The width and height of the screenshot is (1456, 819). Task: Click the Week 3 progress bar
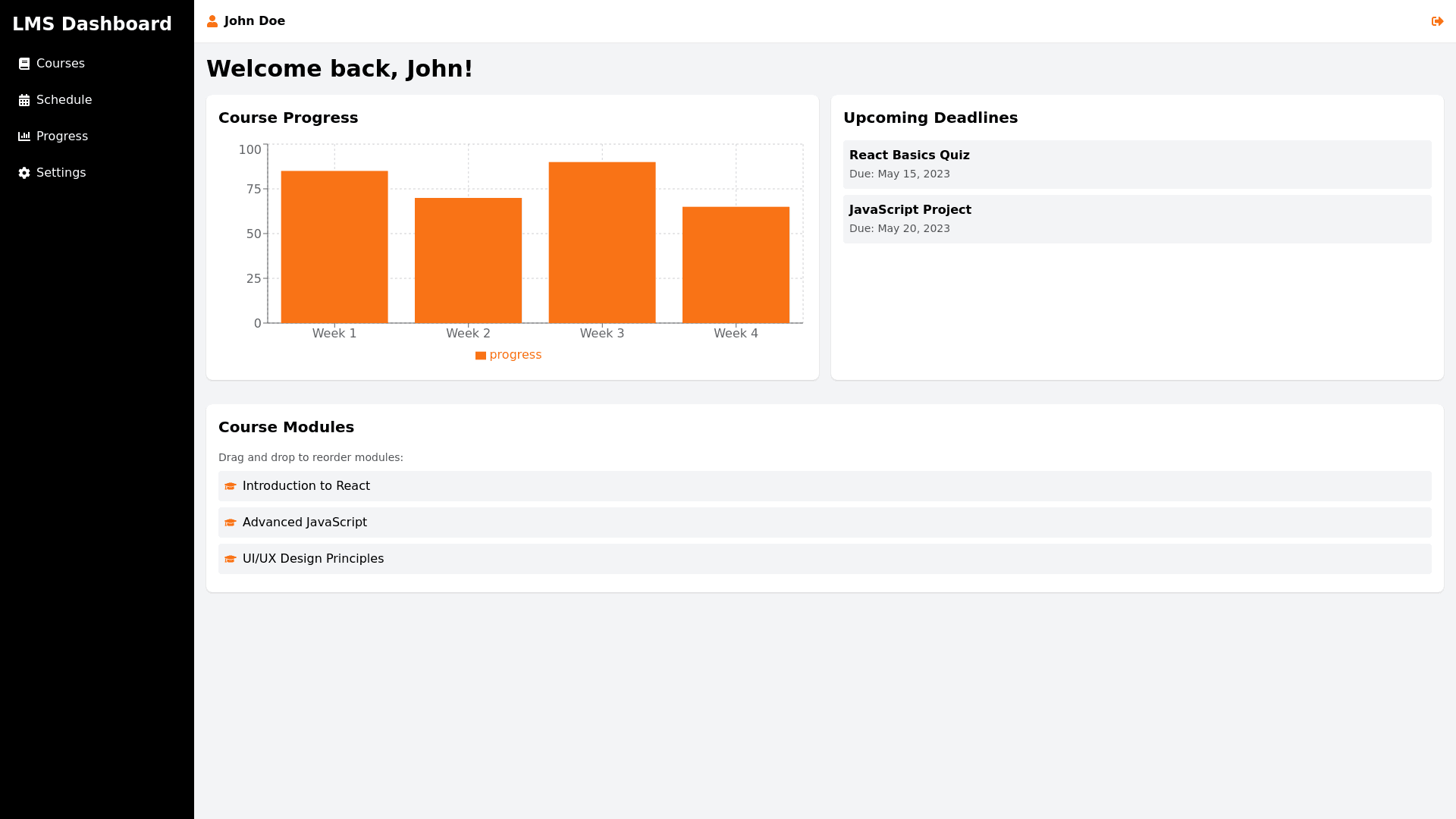point(602,243)
